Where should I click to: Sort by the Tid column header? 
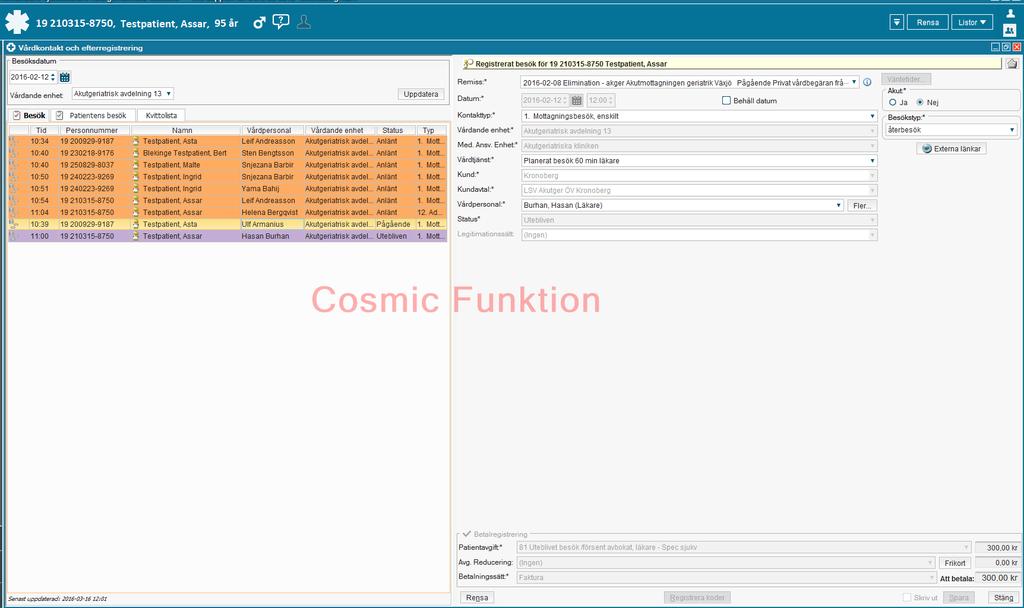(41, 131)
